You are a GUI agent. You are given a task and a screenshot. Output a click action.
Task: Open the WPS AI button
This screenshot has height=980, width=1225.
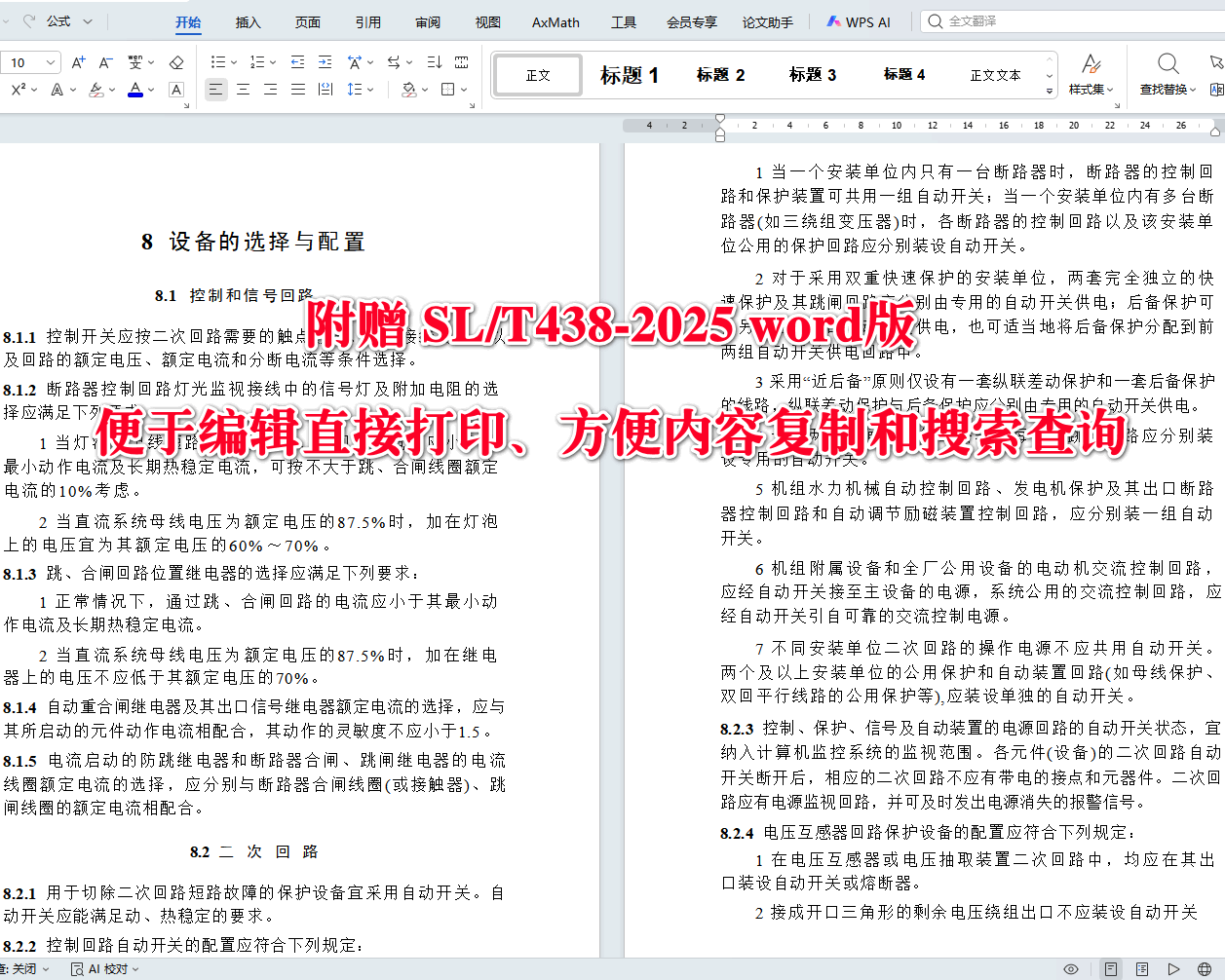click(x=859, y=22)
